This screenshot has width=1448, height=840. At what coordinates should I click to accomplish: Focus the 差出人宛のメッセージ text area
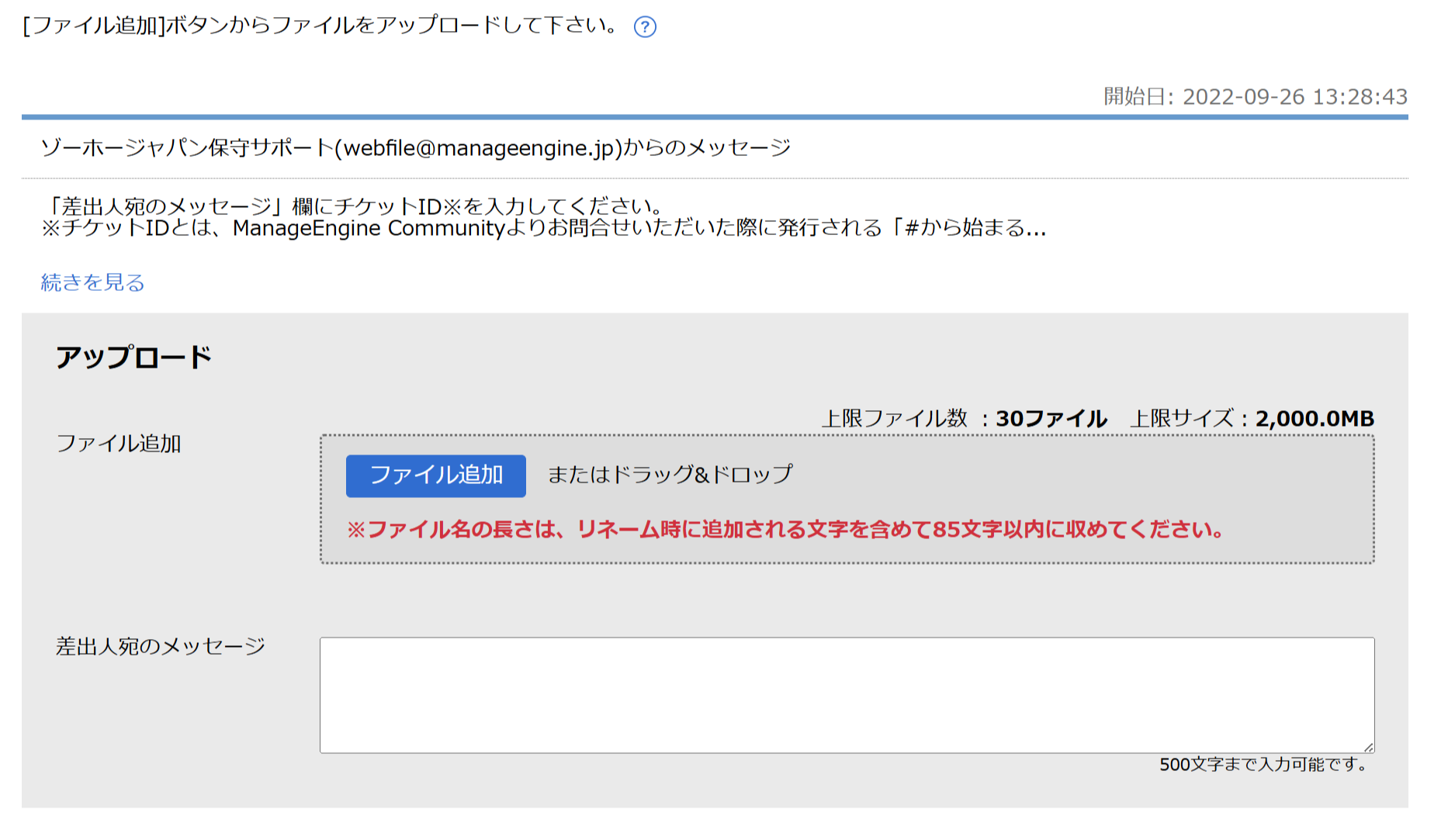pyautogui.click(x=846, y=694)
